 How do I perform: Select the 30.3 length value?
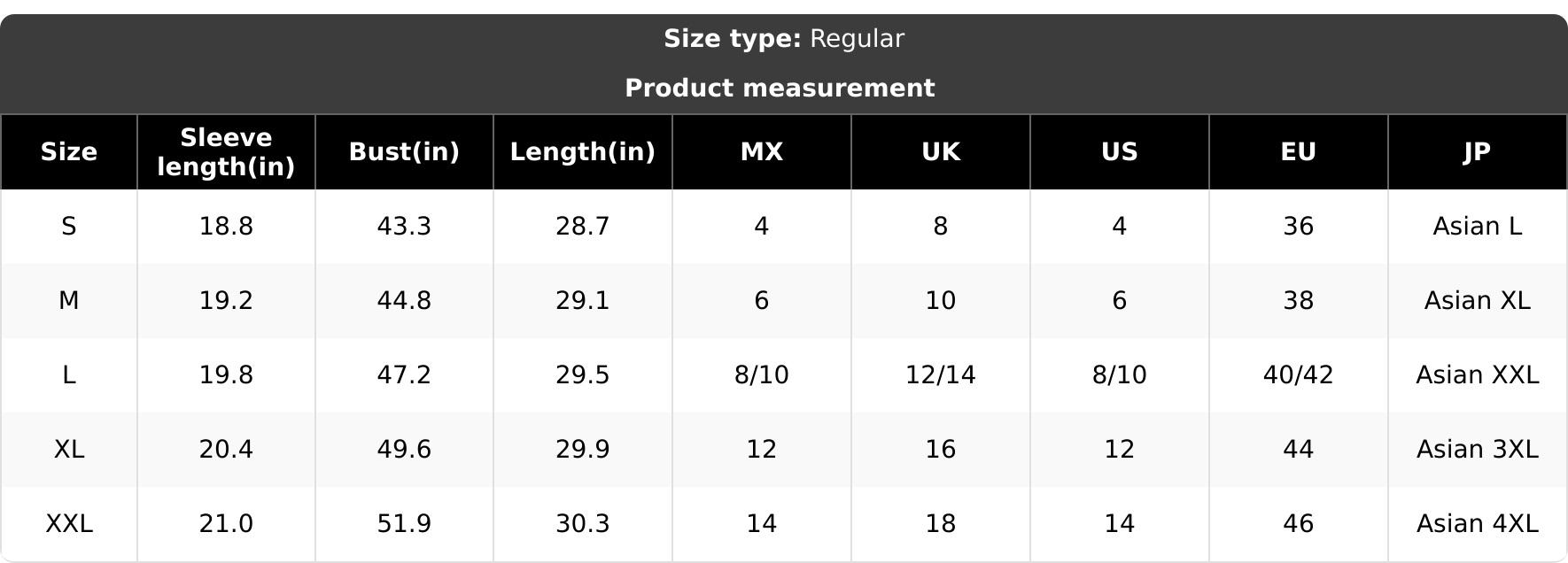pyautogui.click(x=583, y=524)
